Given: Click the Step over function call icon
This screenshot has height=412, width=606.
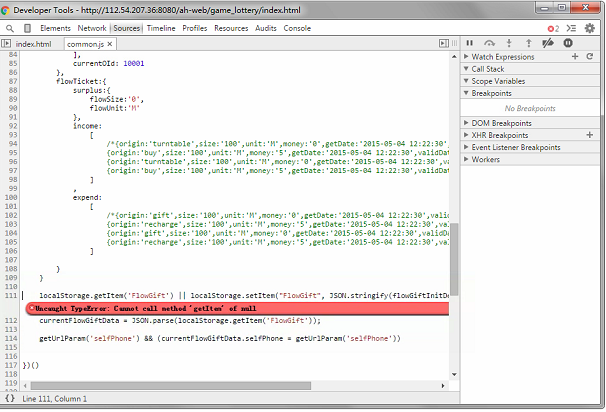Looking at the screenshot, I should [x=490, y=44].
